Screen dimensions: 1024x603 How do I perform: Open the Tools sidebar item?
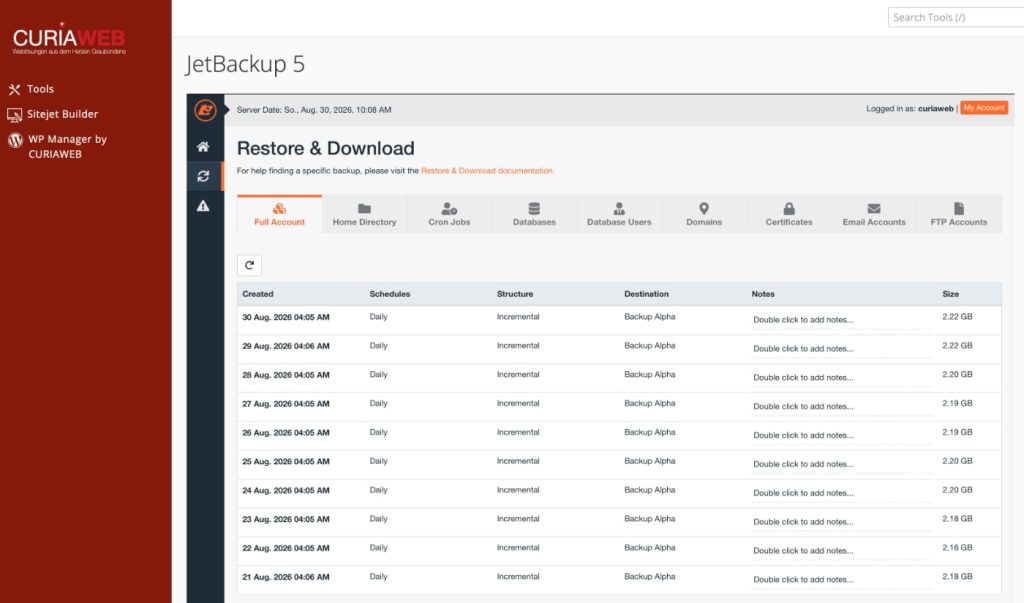[x=40, y=89]
